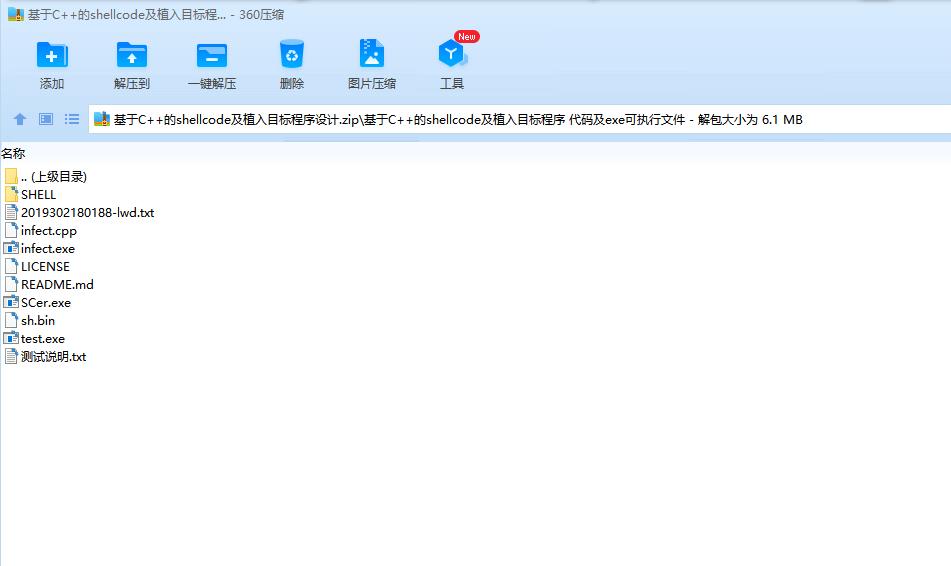Click into the archive path address field
Image resolution: width=951 pixels, height=566 pixels.
click(x=520, y=120)
